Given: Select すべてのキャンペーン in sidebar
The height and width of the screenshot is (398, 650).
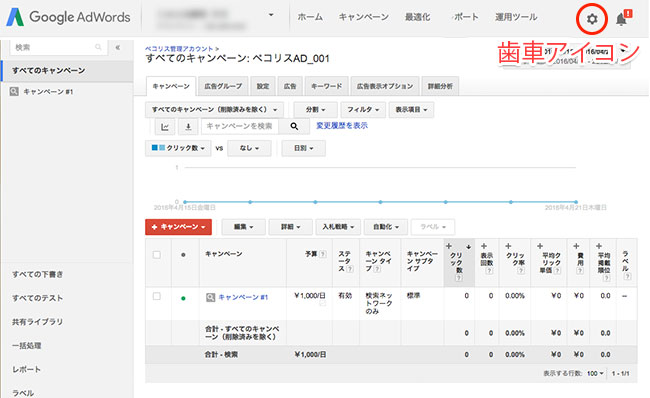Looking at the screenshot, I should (67, 70).
